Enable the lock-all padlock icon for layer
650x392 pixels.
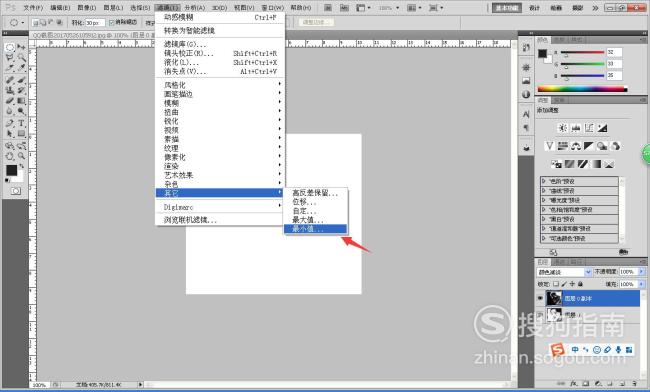coord(580,284)
